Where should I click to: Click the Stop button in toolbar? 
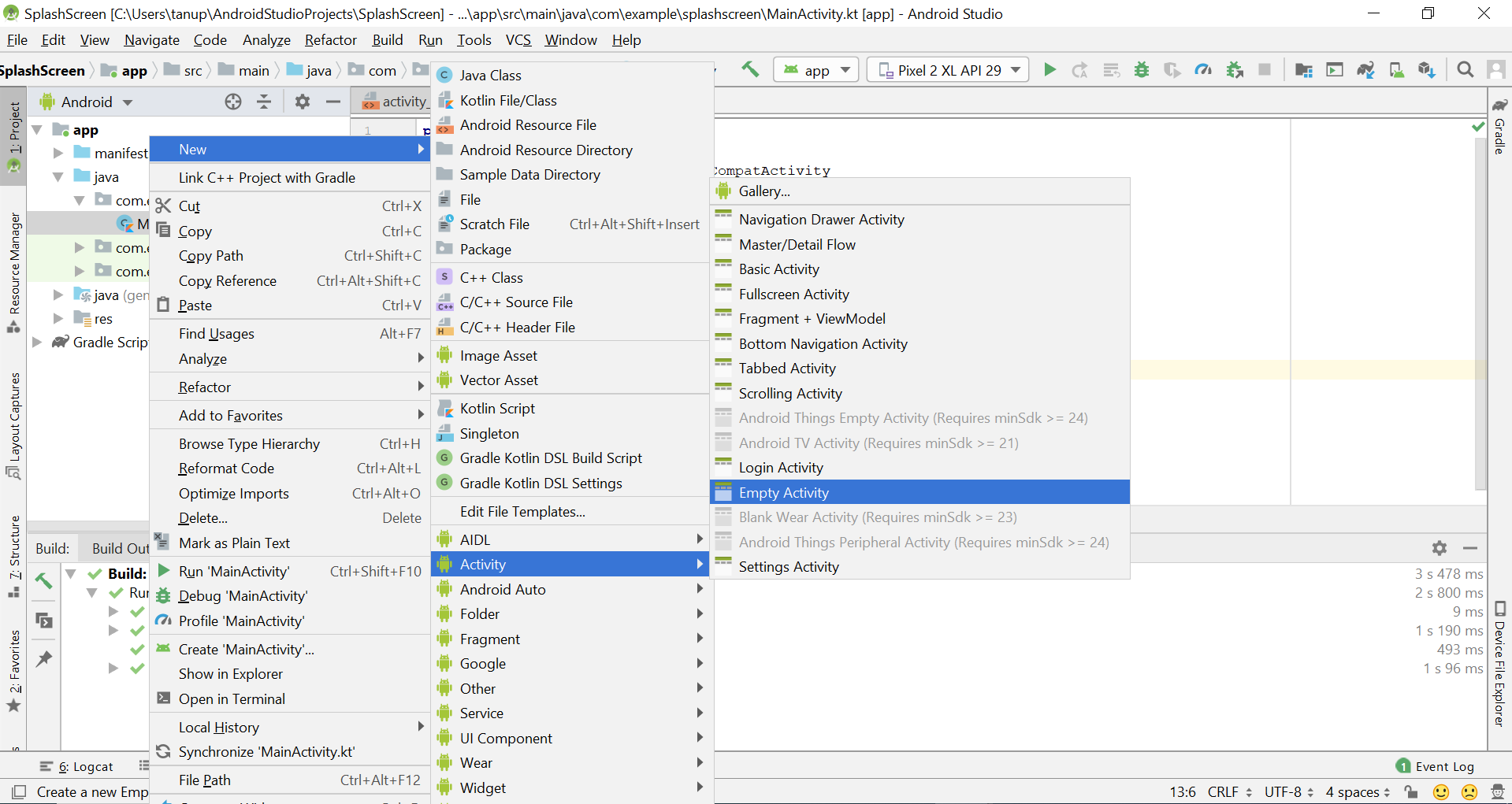(x=1264, y=70)
